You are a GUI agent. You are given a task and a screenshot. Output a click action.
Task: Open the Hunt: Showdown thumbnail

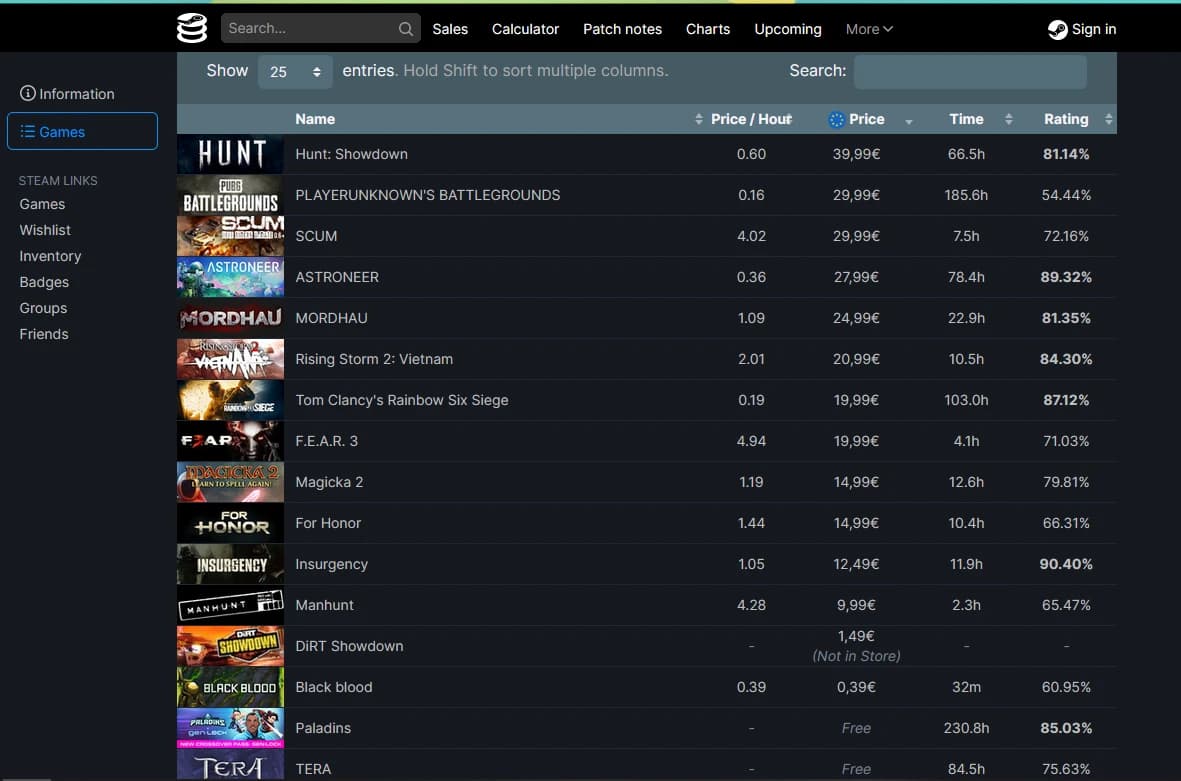tap(230, 154)
